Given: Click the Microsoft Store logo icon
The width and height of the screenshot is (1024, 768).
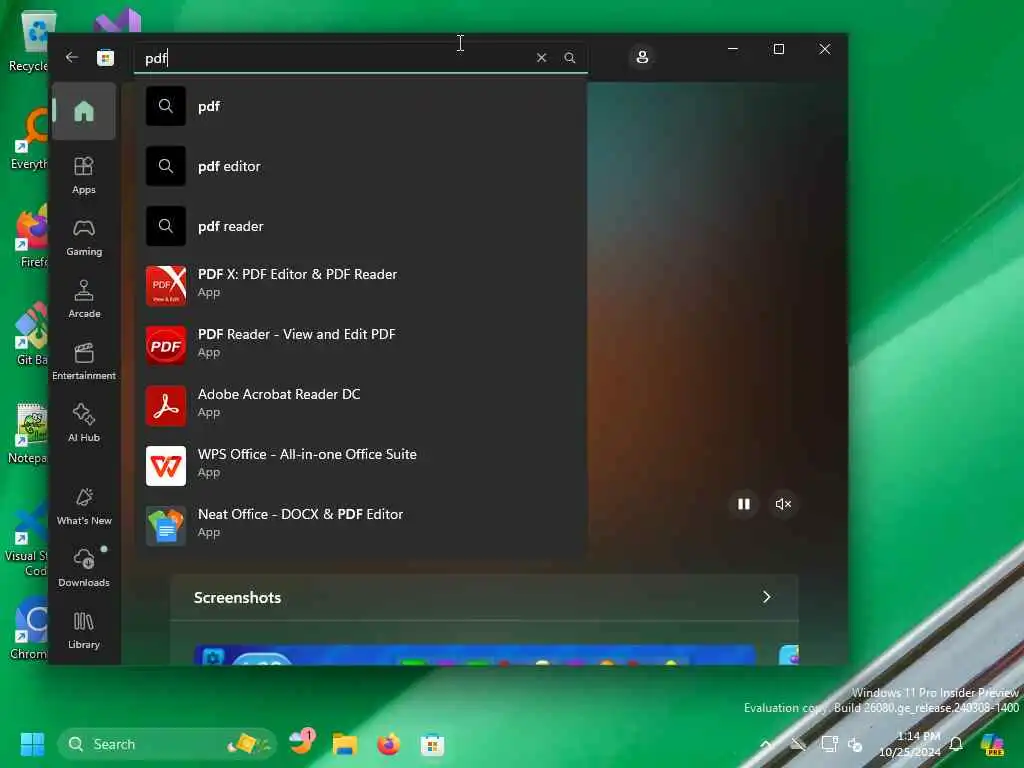Looking at the screenshot, I should pyautogui.click(x=105, y=57).
